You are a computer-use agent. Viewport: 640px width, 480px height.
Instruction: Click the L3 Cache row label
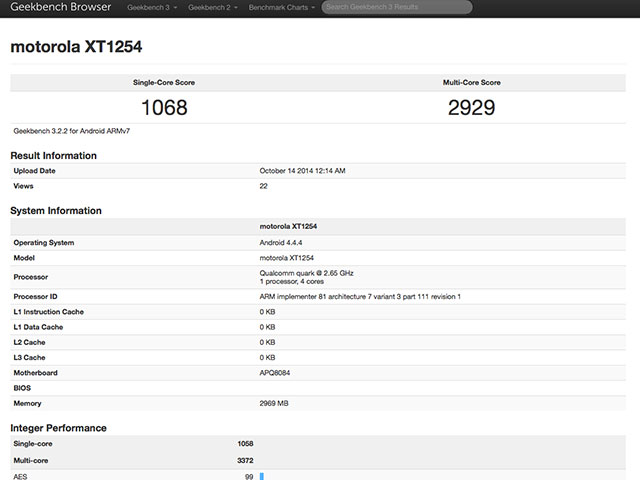click(x=29, y=358)
